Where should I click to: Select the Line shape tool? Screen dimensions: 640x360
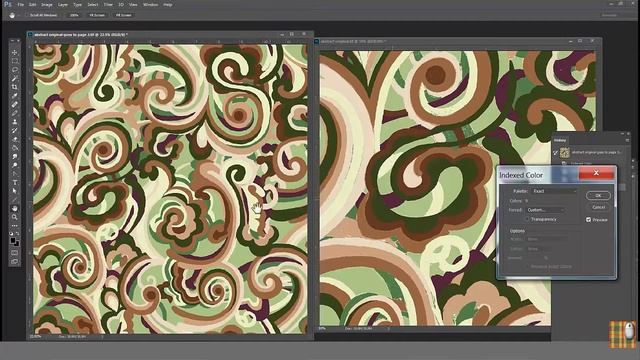click(x=15, y=200)
